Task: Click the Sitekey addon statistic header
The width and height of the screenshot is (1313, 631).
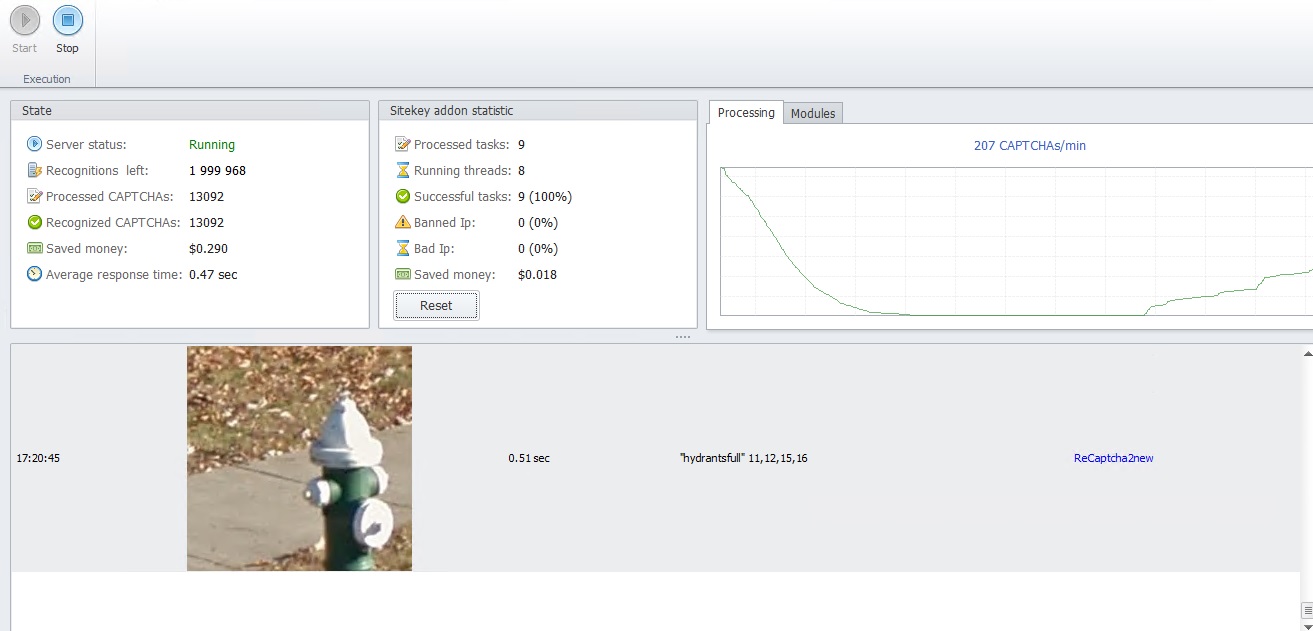Action: point(538,110)
